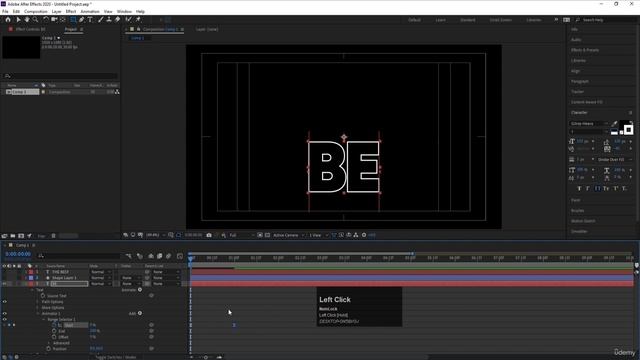Click the new folder icon in Project panel
640x360 pixels.
click(13, 236)
